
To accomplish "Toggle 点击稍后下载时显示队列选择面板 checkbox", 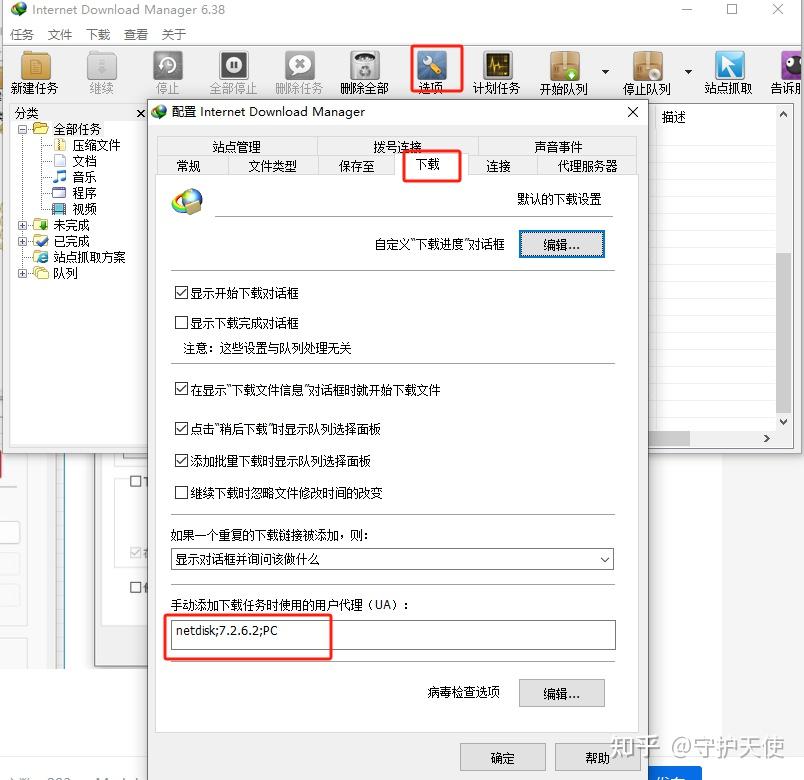I will [x=181, y=428].
